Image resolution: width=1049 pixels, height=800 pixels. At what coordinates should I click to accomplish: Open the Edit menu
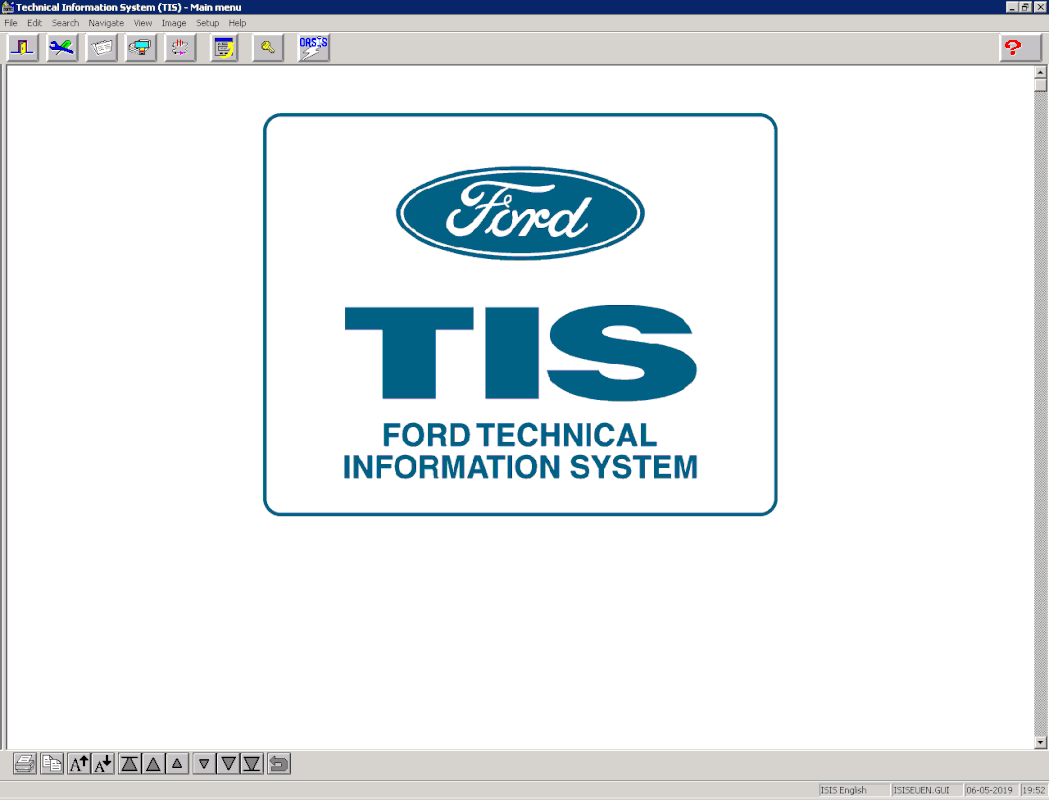click(34, 23)
